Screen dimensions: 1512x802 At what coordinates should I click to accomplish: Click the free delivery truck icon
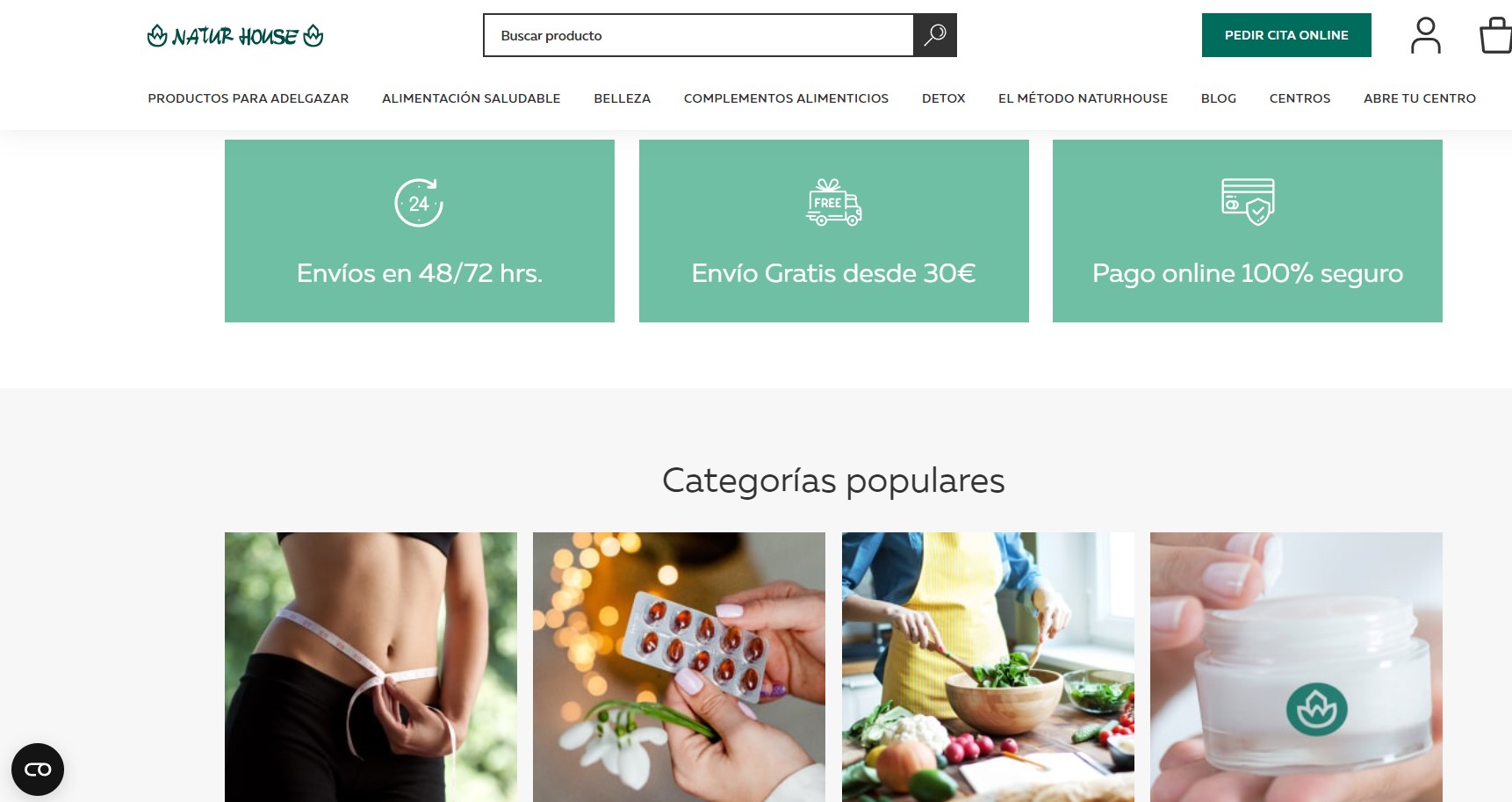pos(833,202)
